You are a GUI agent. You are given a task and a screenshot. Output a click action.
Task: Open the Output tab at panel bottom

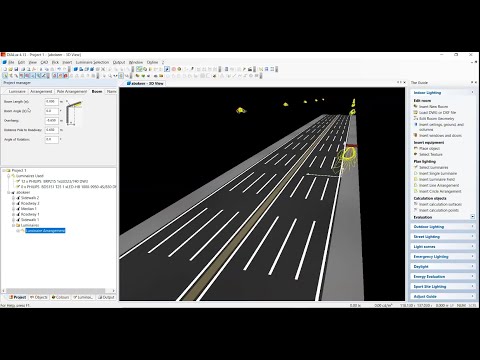pyautogui.click(x=106, y=297)
